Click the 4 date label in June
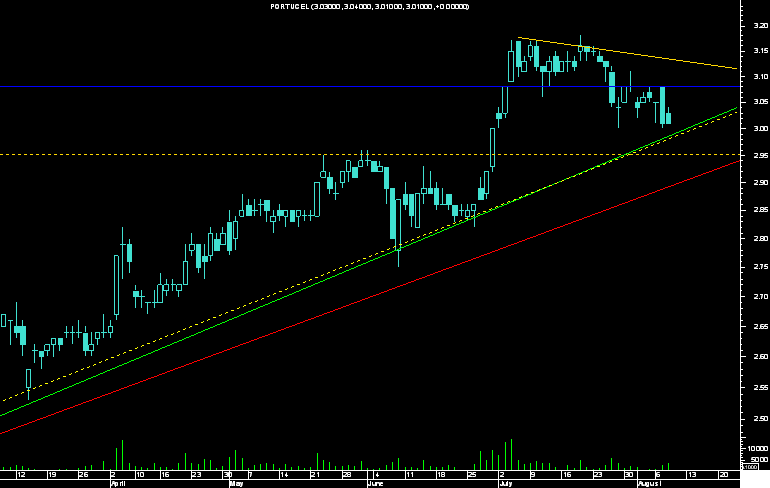 click(377, 475)
